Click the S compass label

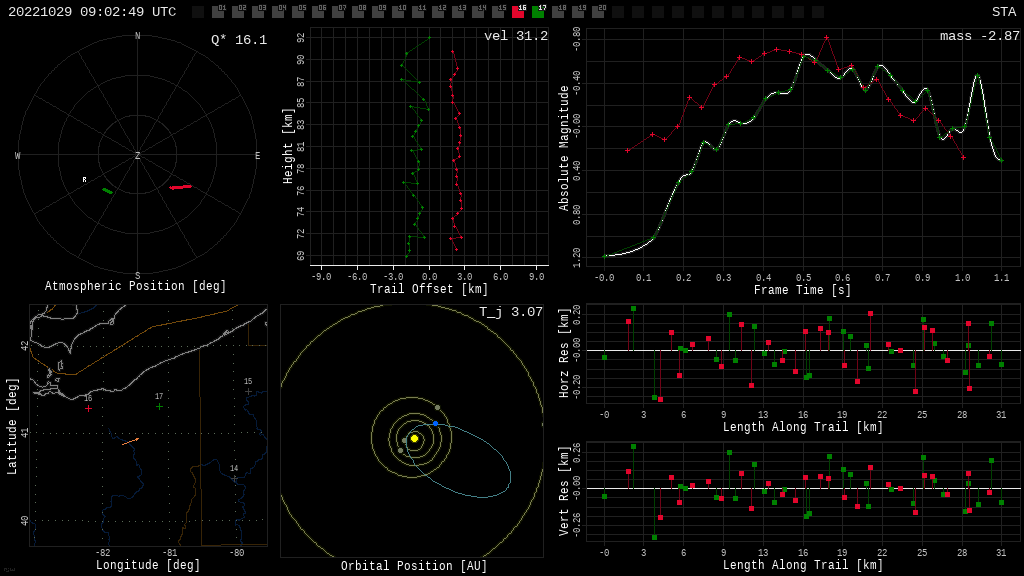[137, 276]
